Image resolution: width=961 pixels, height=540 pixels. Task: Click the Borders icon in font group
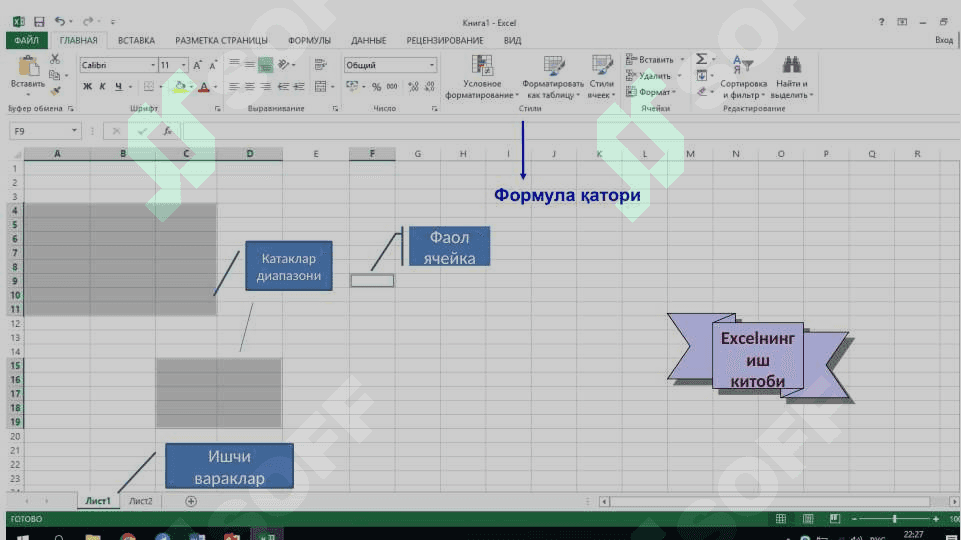(x=149, y=86)
